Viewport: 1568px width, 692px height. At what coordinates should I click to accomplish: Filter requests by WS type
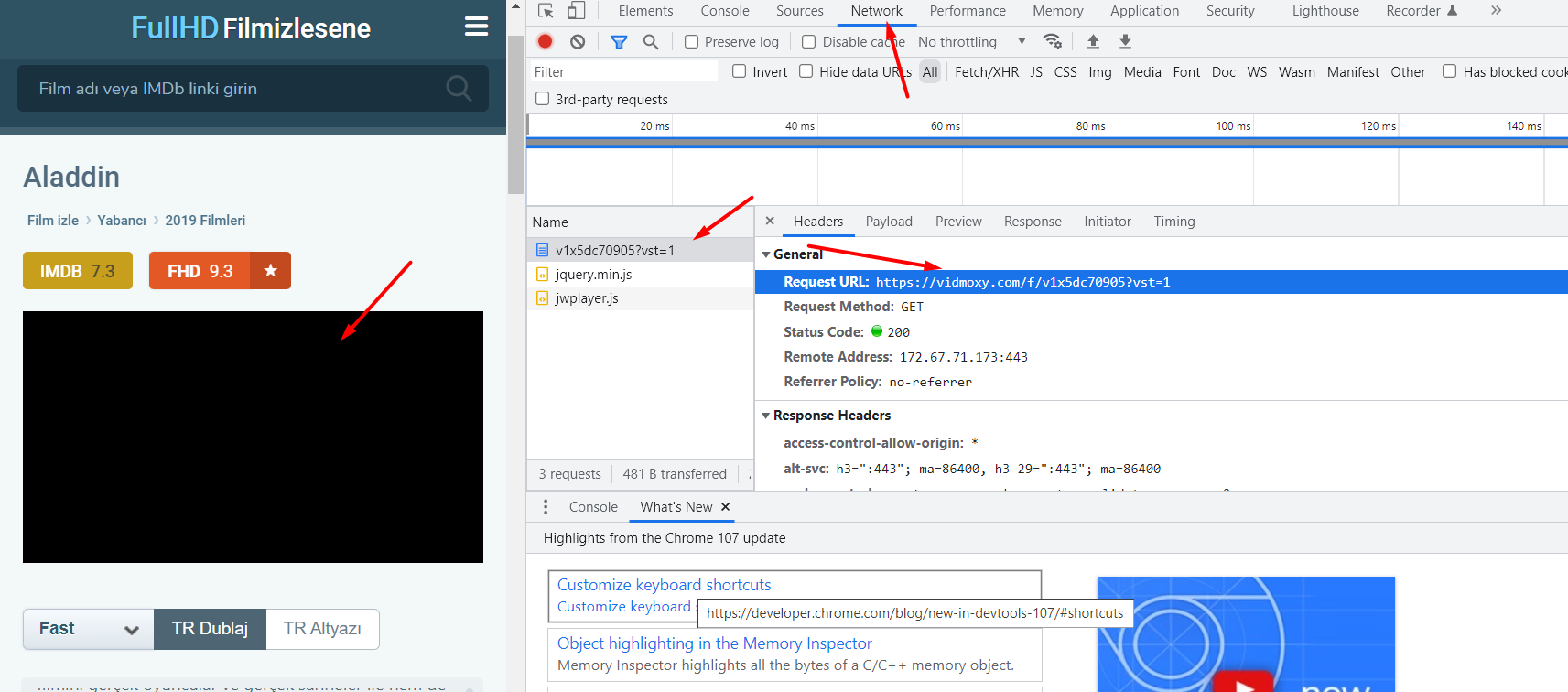tap(1258, 72)
